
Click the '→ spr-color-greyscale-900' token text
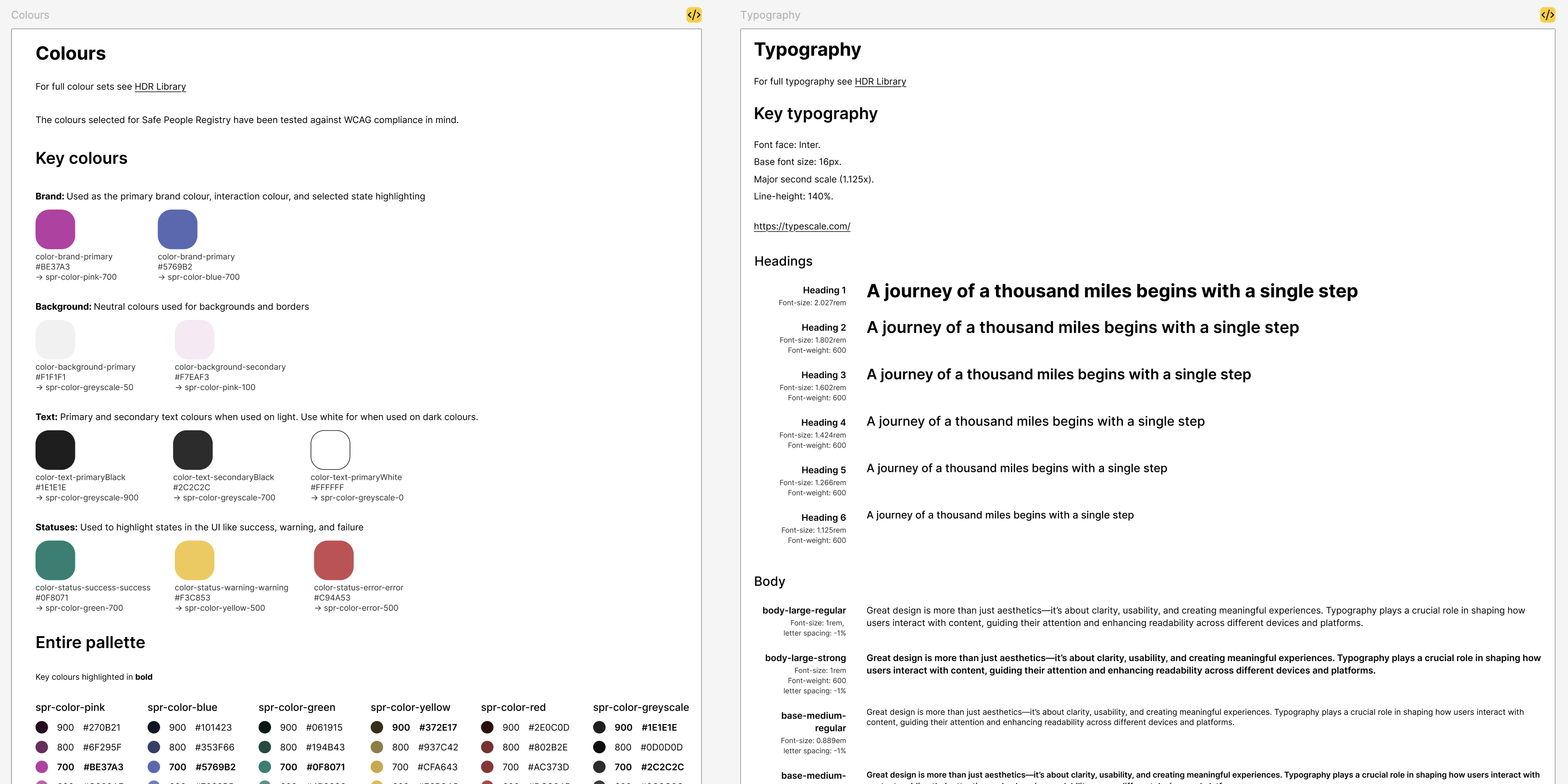tap(87, 498)
